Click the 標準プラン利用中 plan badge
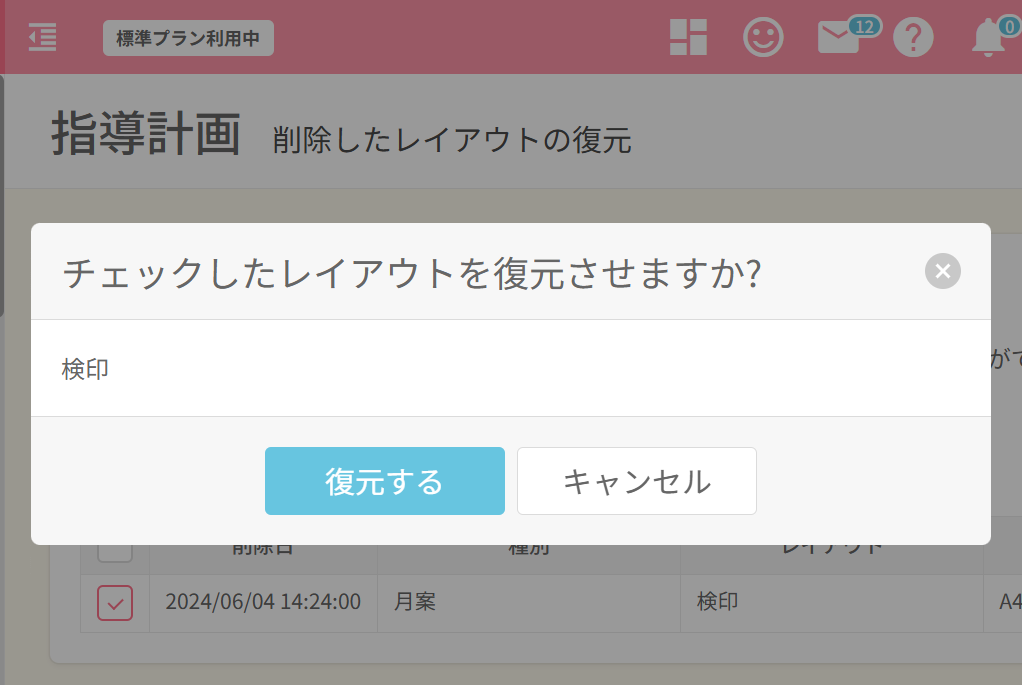1022x685 pixels. click(x=188, y=38)
